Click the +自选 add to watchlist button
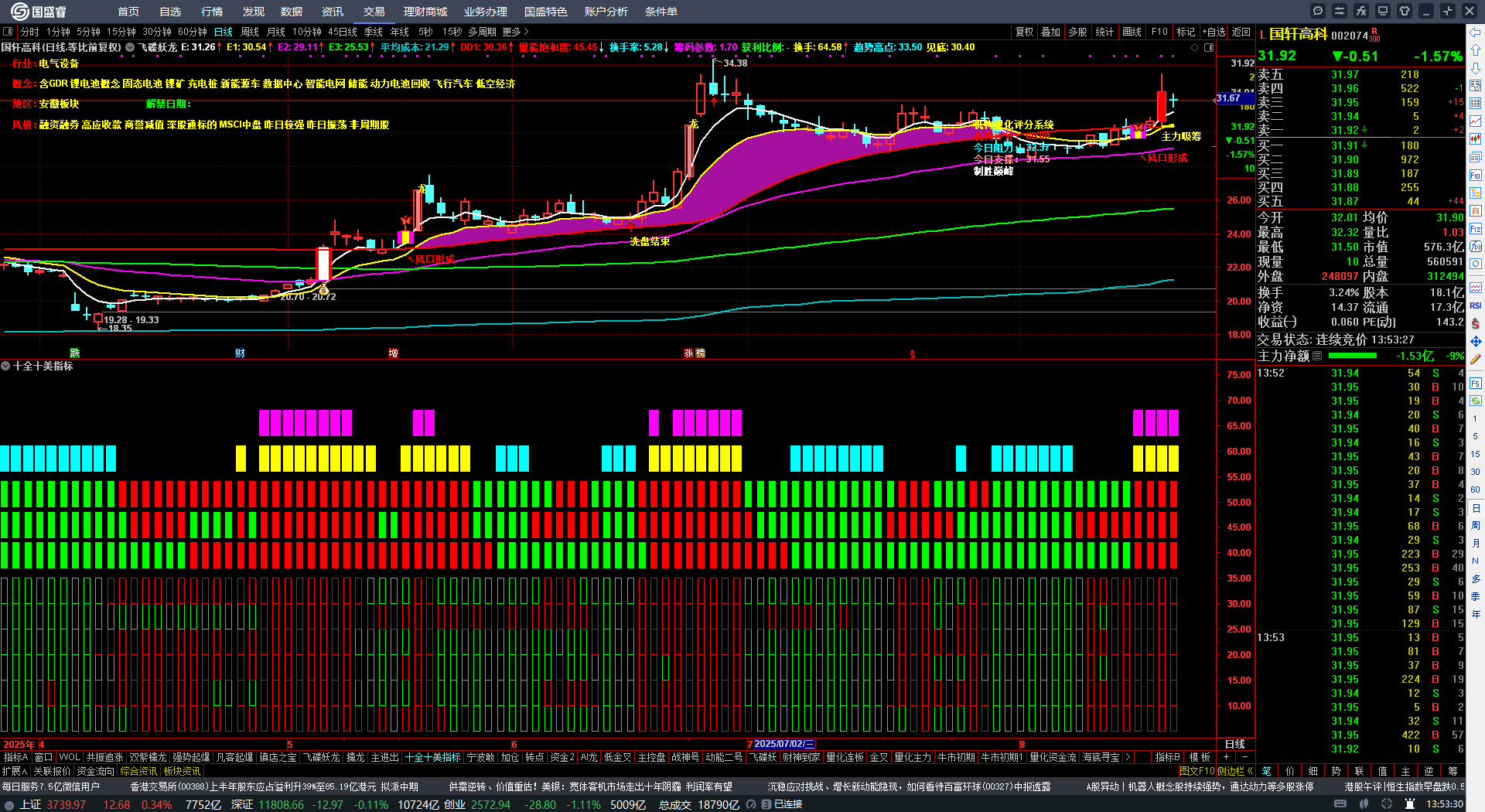1485x812 pixels. pos(1214,32)
